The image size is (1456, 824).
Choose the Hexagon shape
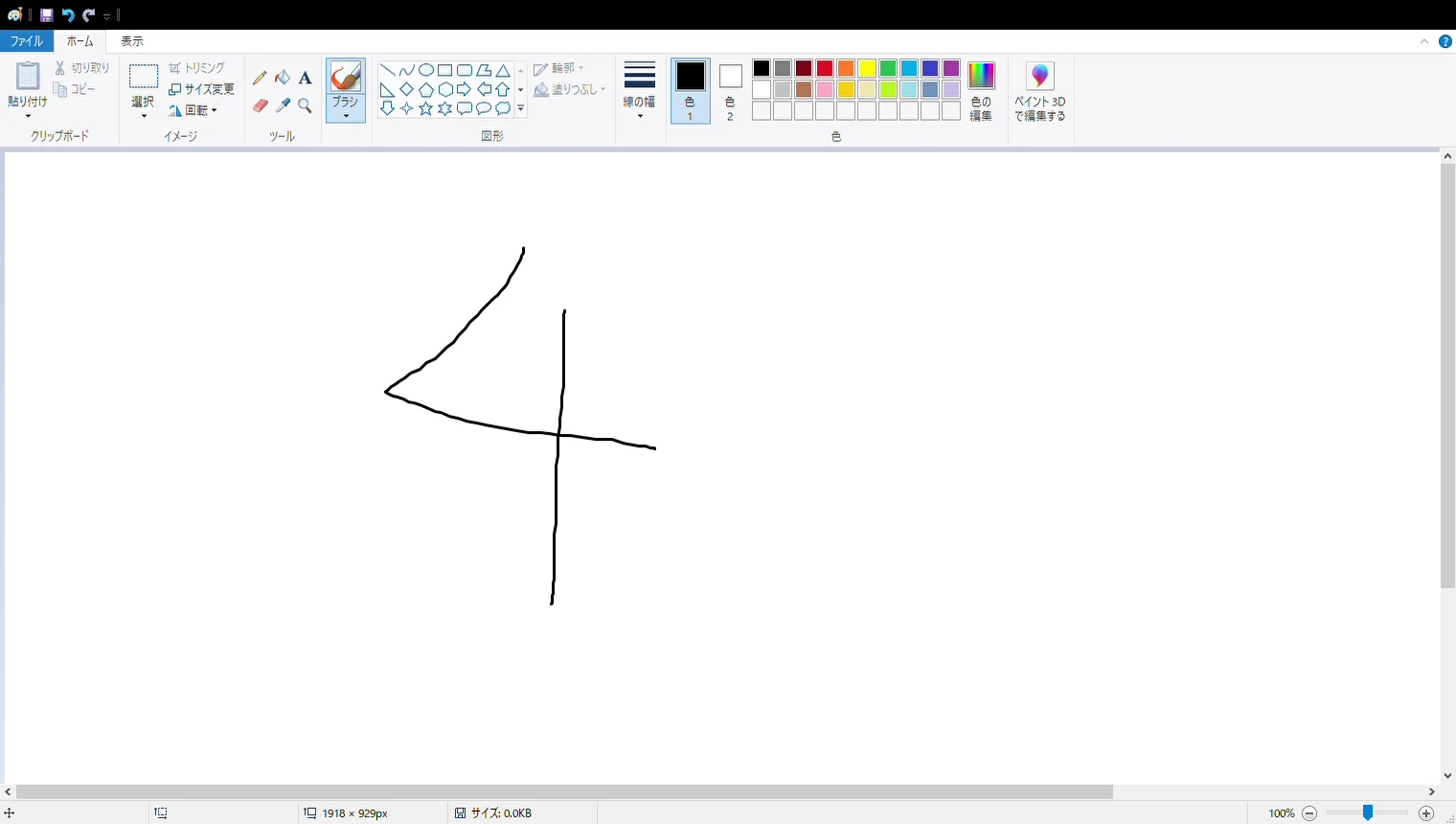point(445,89)
